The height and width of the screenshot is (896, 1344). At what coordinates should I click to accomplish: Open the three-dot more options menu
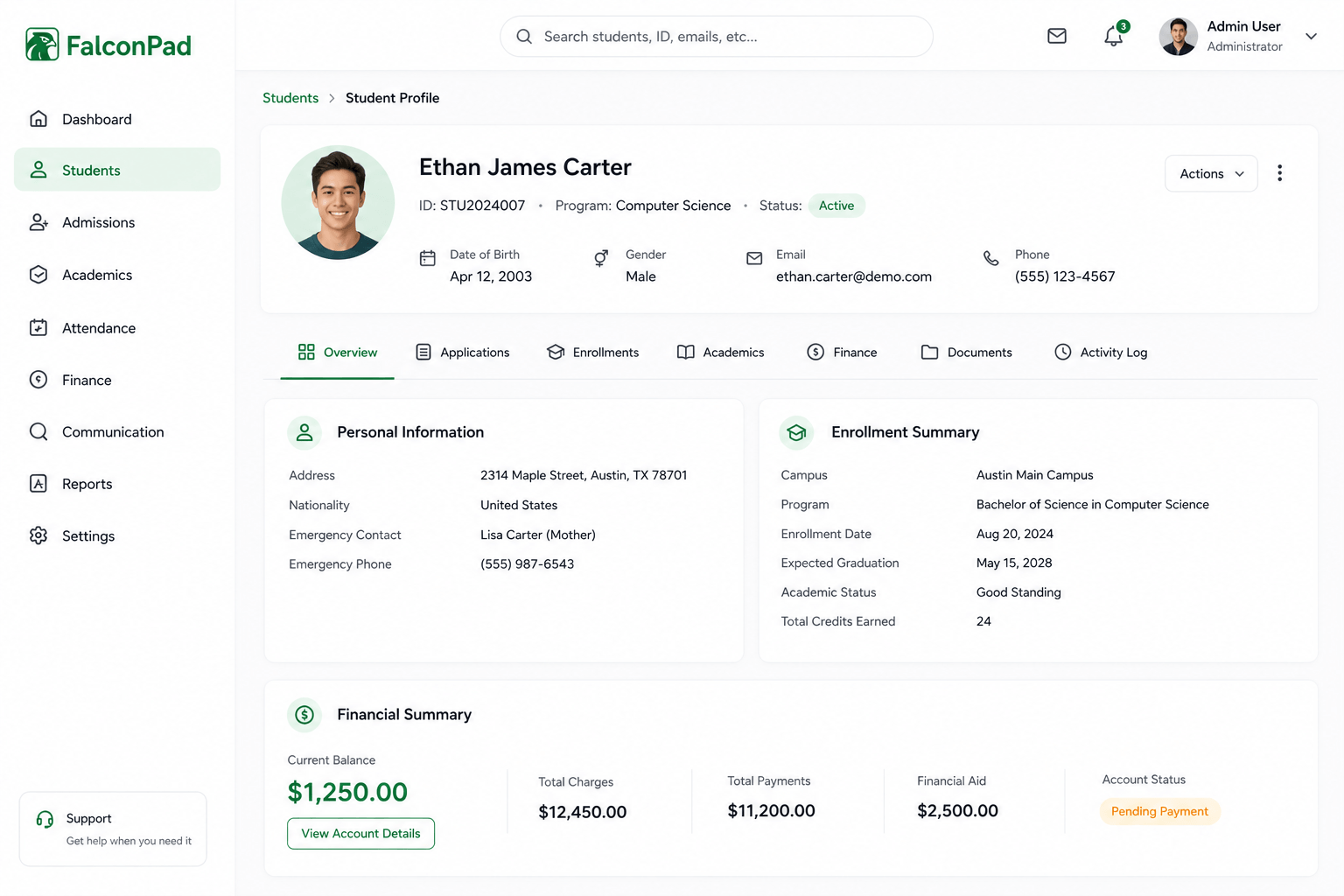(x=1279, y=173)
